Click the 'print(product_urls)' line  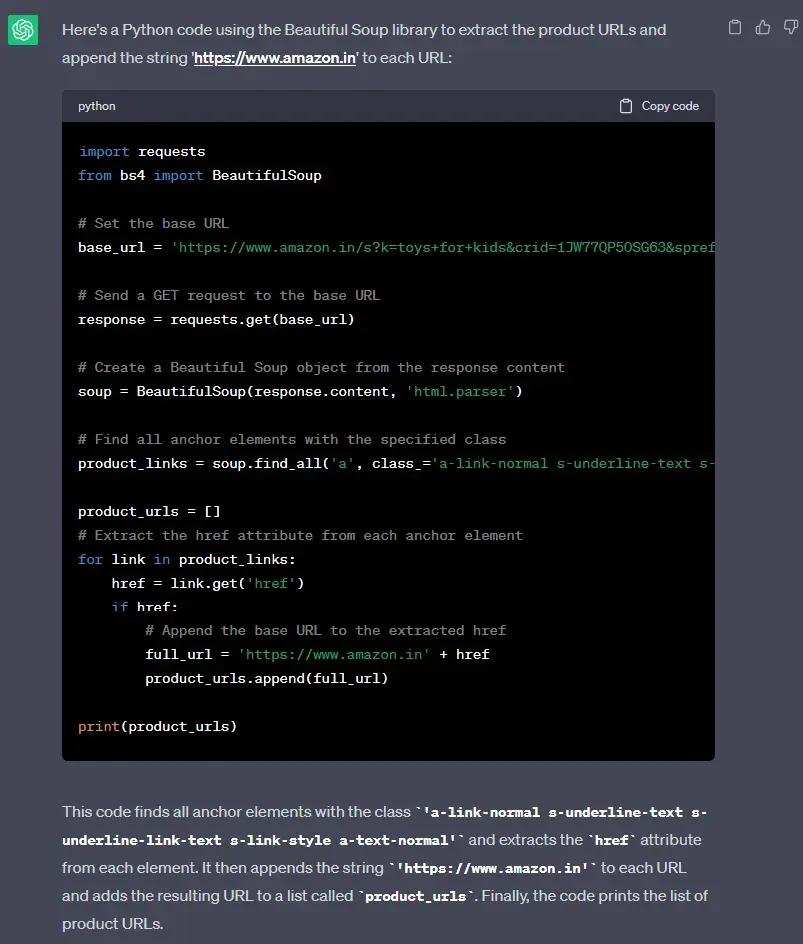pos(158,727)
